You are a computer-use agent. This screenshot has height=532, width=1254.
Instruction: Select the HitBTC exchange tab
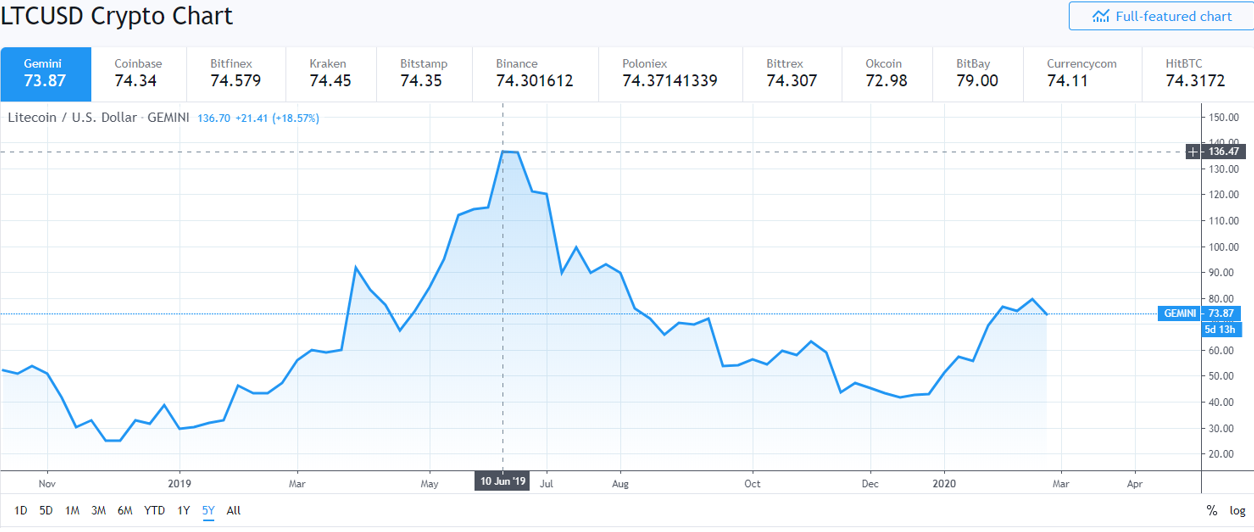(1195, 73)
